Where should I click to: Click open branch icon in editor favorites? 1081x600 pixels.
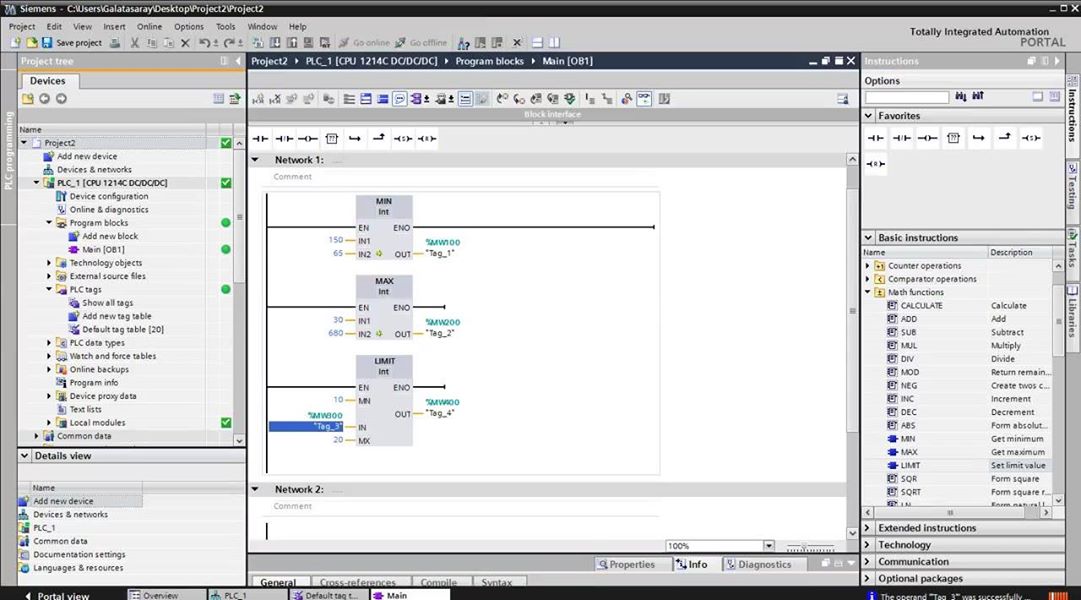pyautogui.click(x=354, y=139)
